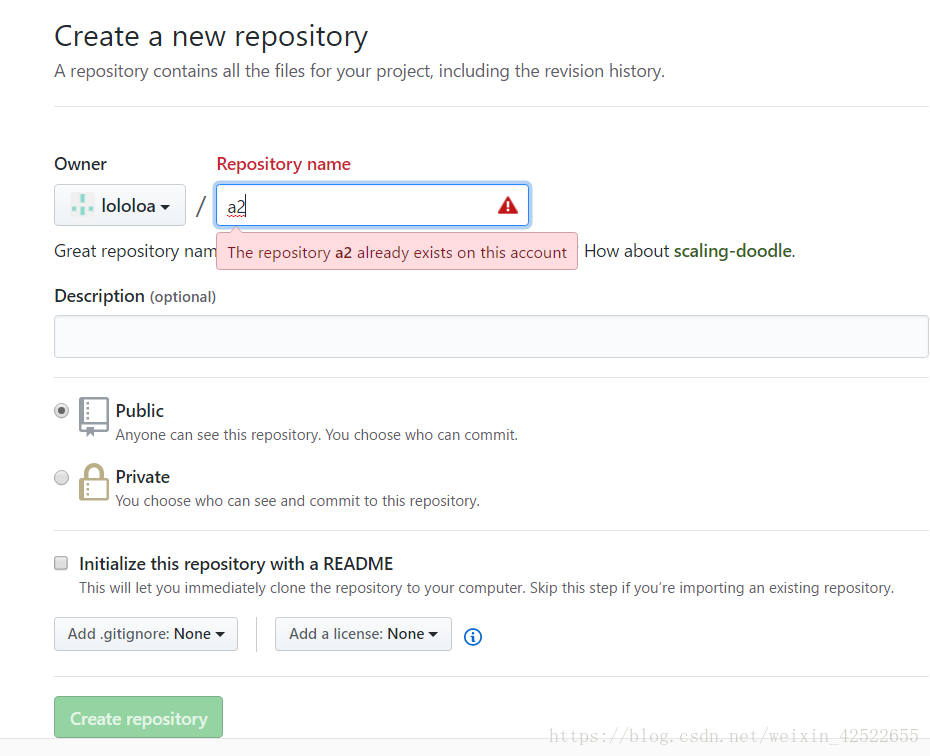Click into the Description text field
Viewport: 930px width, 756px height.
tap(491, 336)
